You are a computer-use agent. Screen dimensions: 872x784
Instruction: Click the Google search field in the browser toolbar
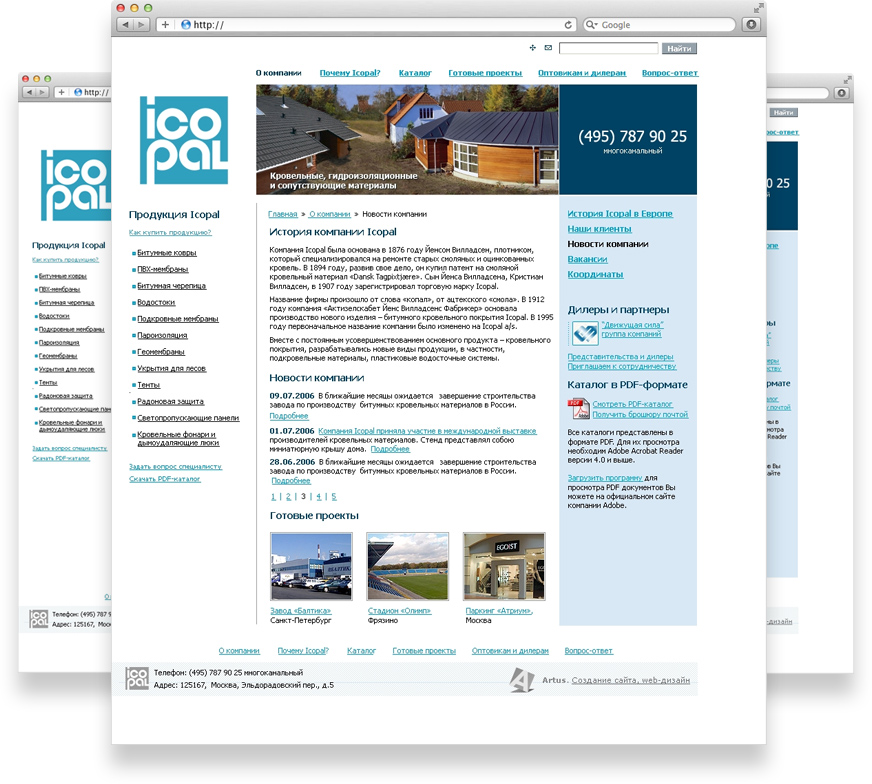(x=660, y=24)
